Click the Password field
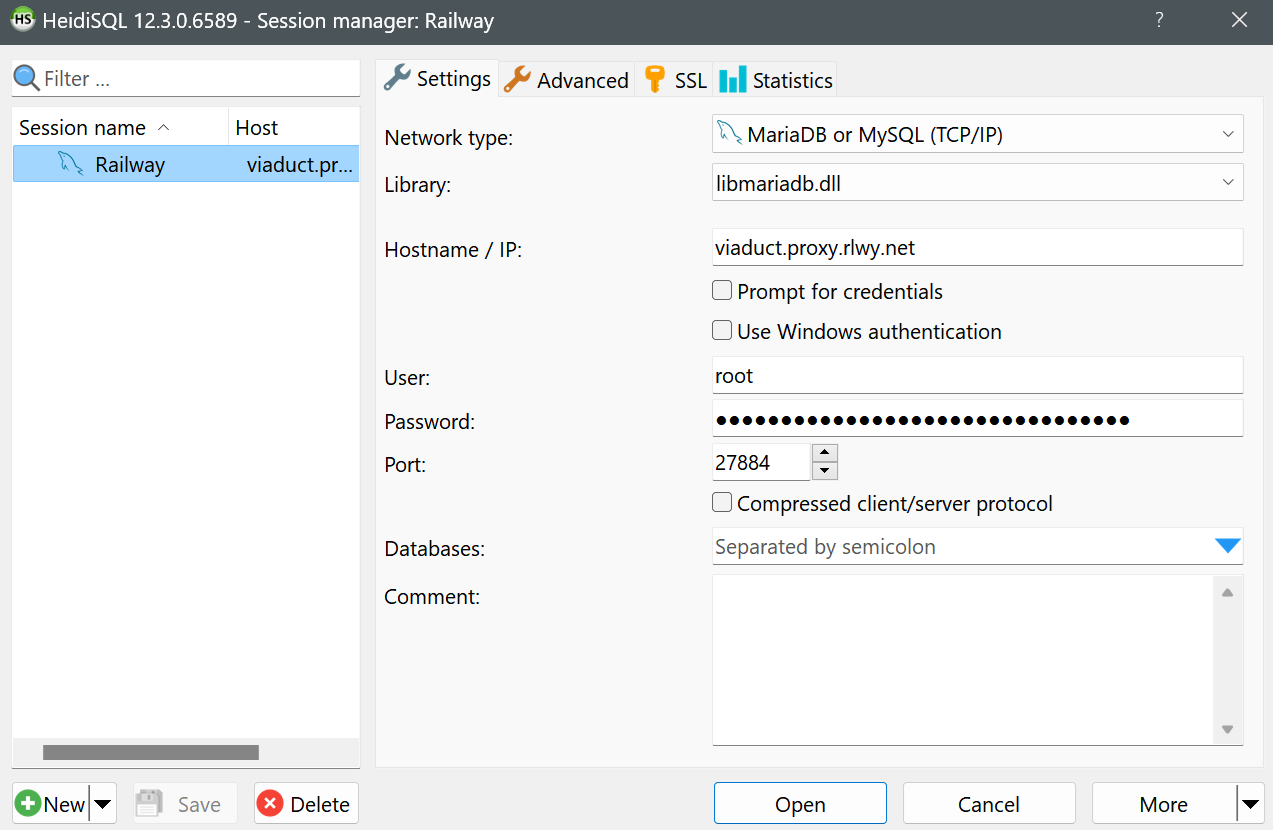Screen dimensions: 1273x830 click(977, 419)
